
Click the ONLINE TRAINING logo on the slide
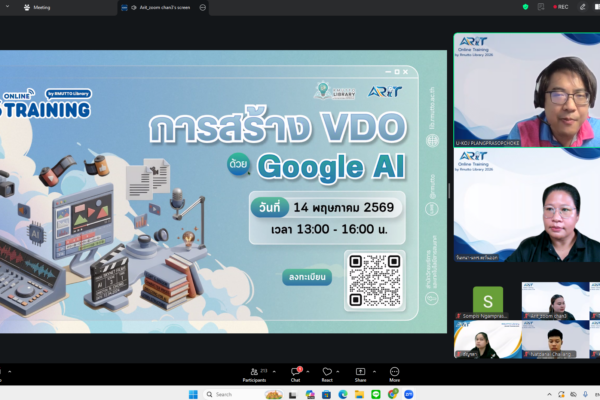(x=47, y=104)
